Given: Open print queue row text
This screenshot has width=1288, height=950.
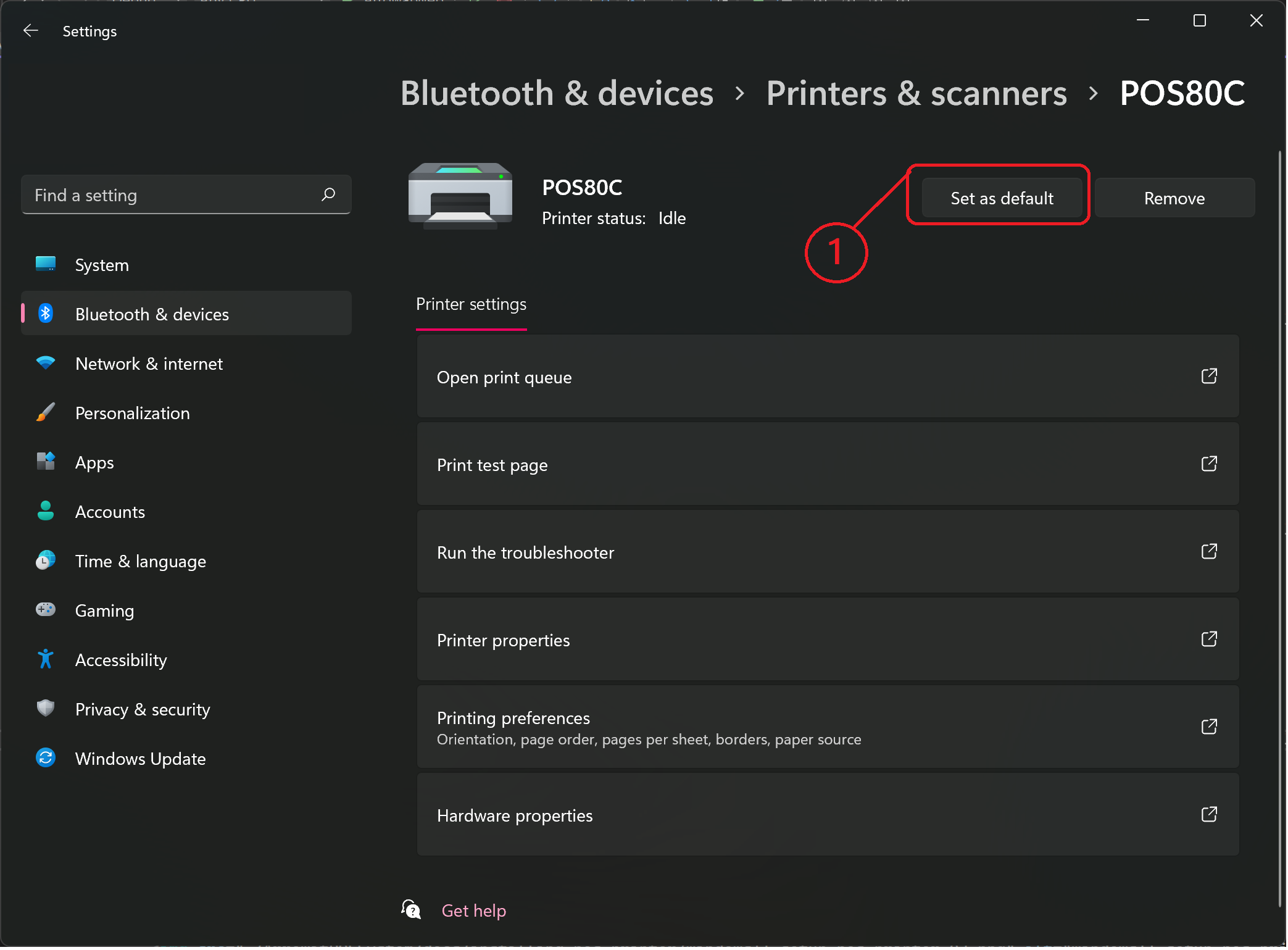Looking at the screenshot, I should 505,377.
